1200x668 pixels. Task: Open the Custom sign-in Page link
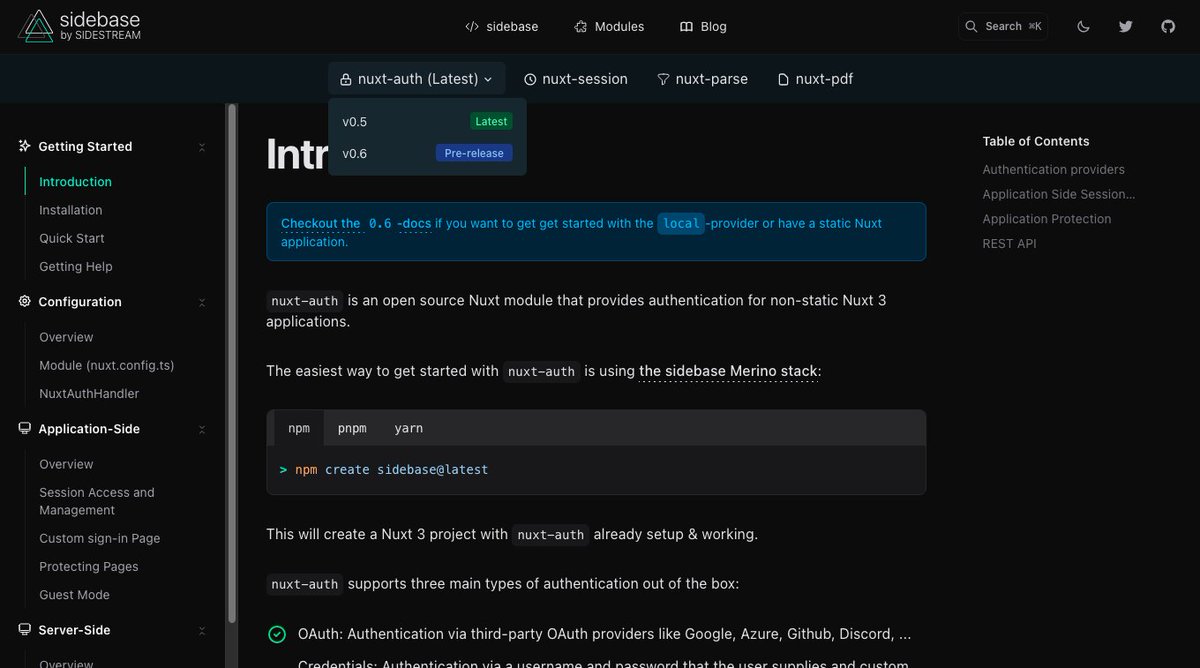(x=100, y=538)
